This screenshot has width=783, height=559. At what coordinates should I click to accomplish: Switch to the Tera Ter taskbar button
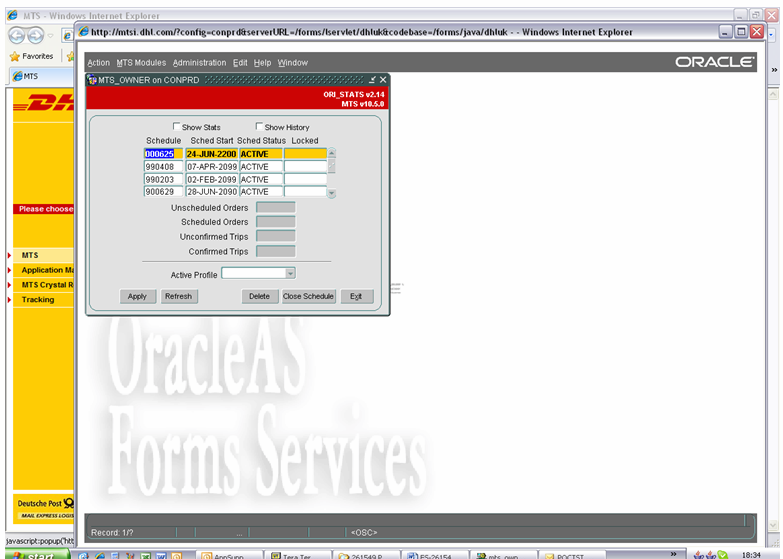click(297, 556)
